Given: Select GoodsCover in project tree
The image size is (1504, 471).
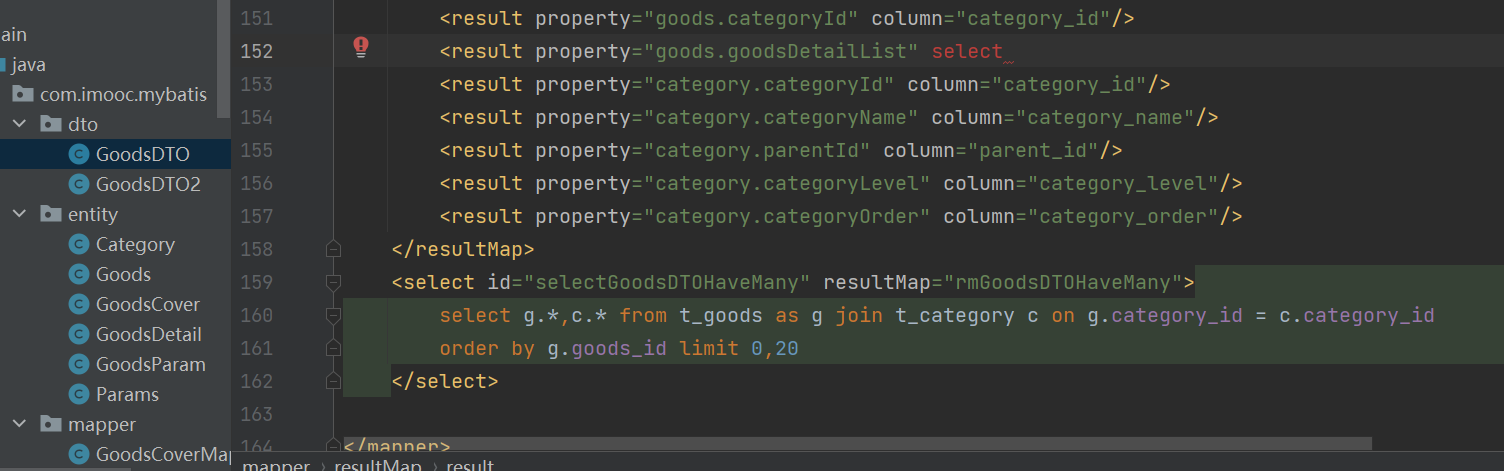Looking at the screenshot, I should [148, 304].
